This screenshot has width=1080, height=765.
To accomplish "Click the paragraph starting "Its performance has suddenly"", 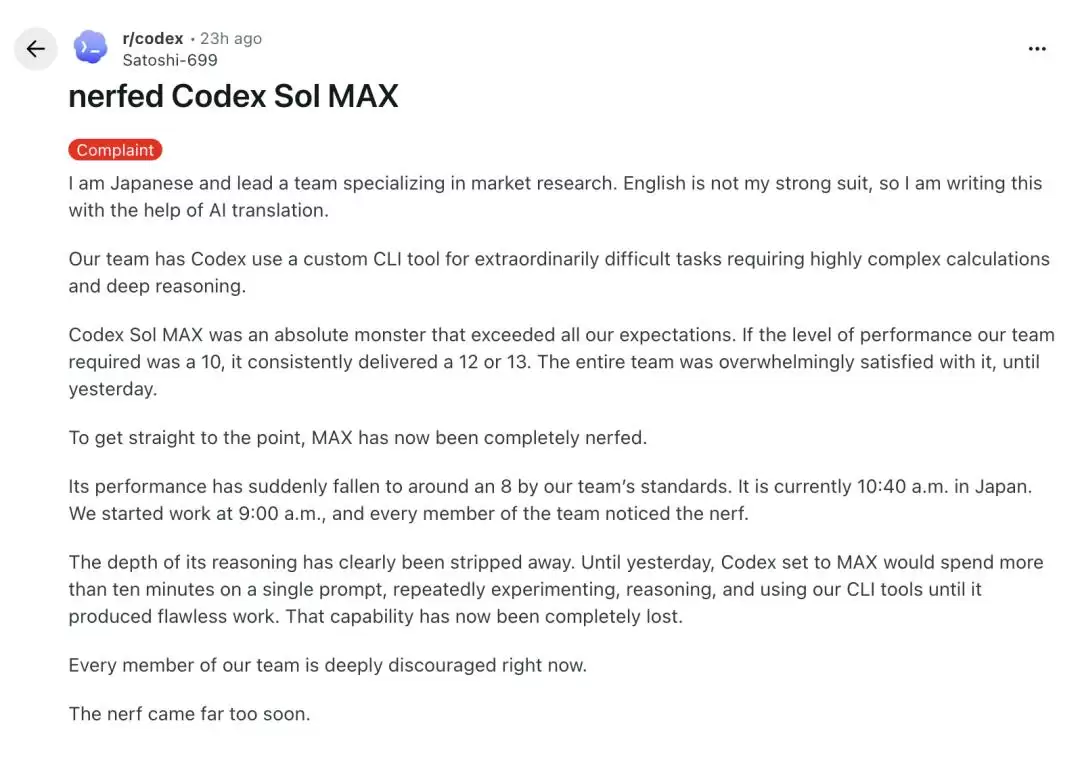I will click(x=550, y=500).
